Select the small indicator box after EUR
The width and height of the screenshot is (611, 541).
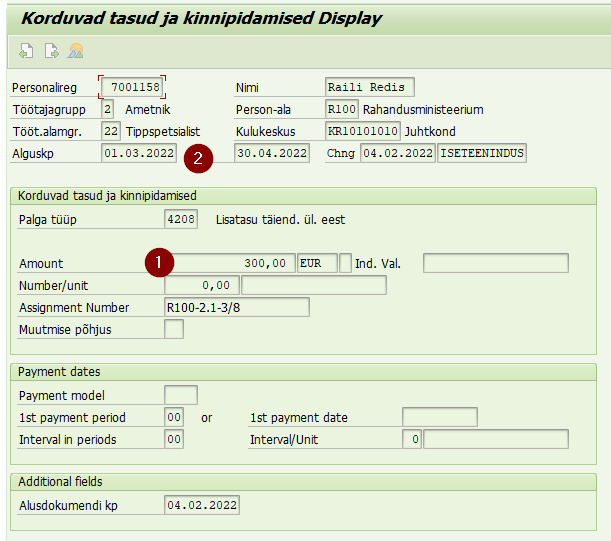tap(345, 263)
